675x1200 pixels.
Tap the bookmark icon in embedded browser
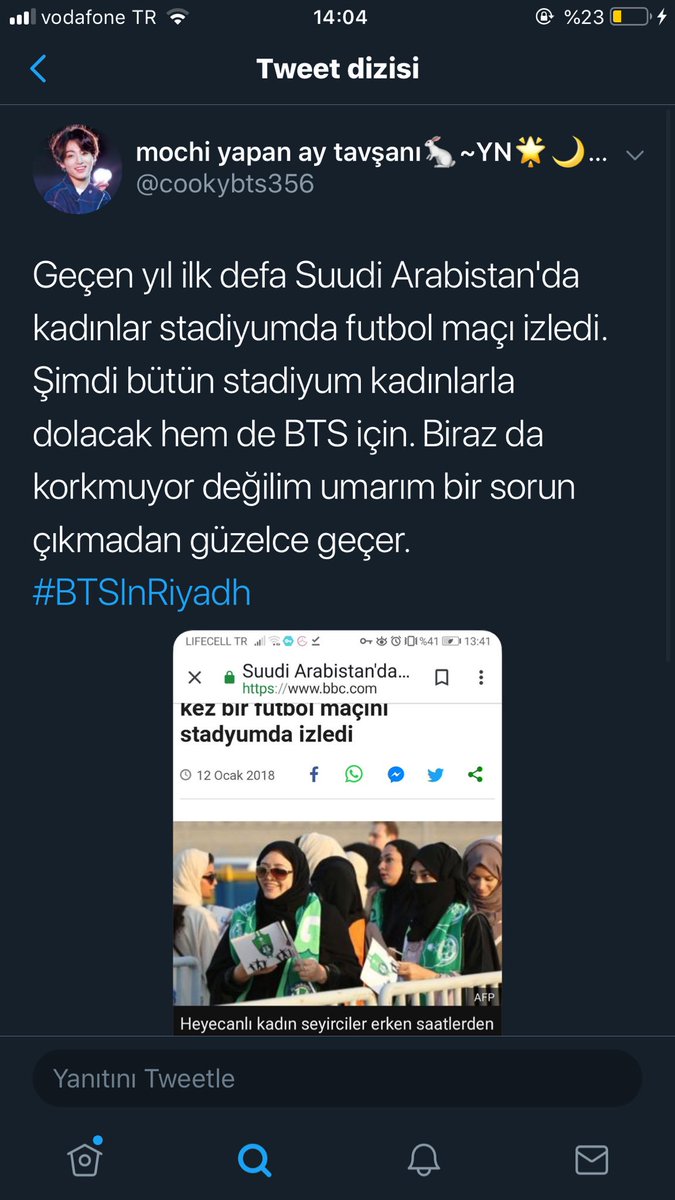click(441, 677)
